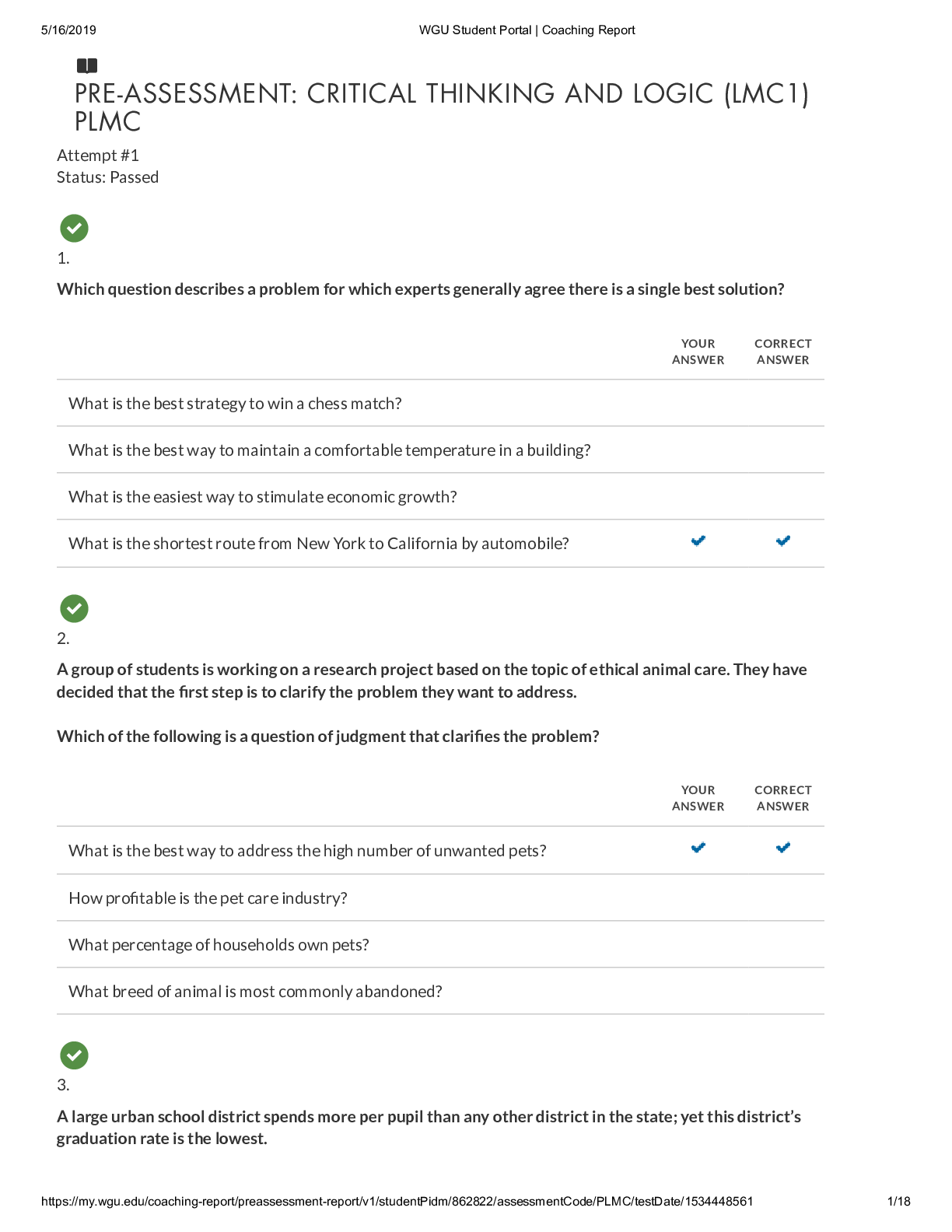Click green check icon above question 1
Viewport: 952px width, 1232px height.
click(x=74, y=229)
